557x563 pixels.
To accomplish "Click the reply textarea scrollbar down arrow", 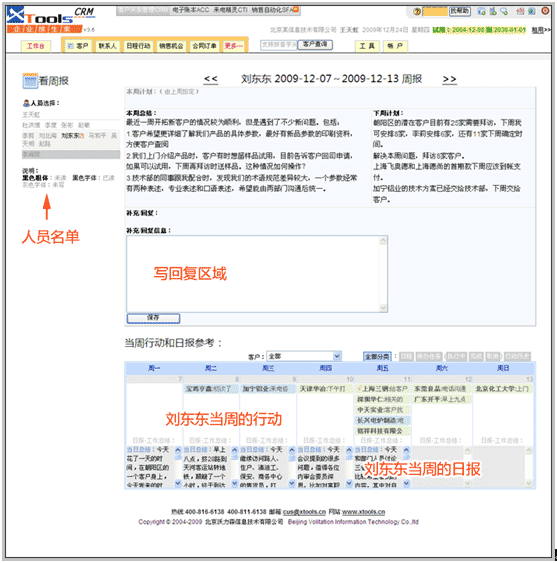I will (x=383, y=308).
